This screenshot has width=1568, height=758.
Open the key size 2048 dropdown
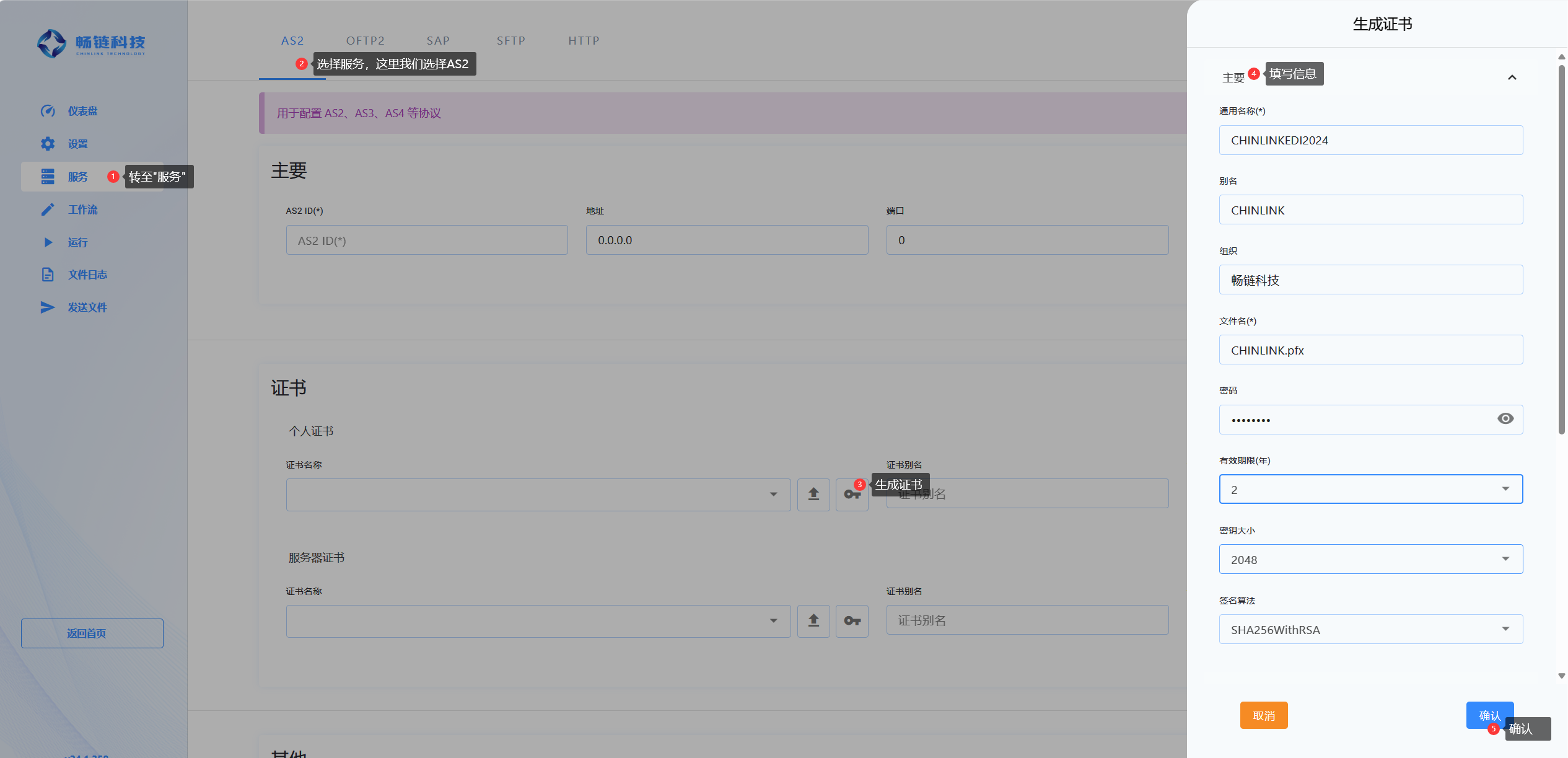point(1370,559)
